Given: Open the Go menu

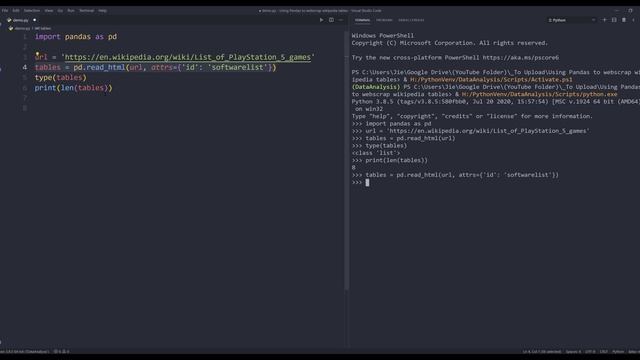Looking at the screenshot, I should (x=60, y=11).
